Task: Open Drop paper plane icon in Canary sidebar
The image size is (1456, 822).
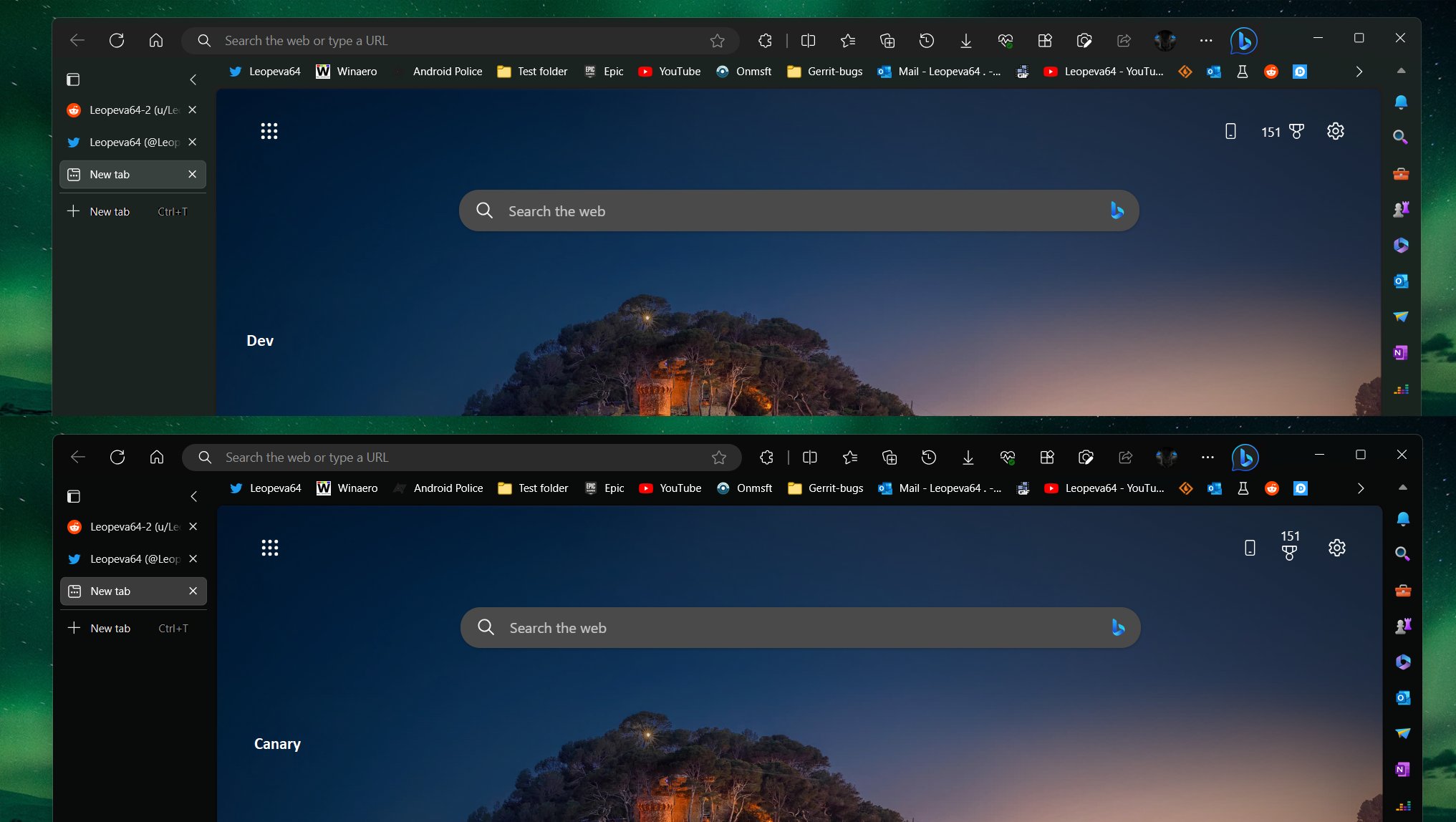Action: pyautogui.click(x=1402, y=733)
